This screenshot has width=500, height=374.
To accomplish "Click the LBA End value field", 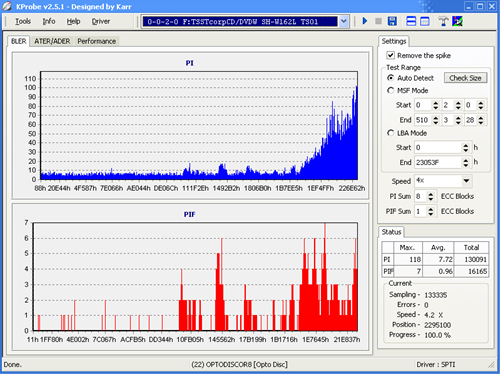I will (438, 162).
